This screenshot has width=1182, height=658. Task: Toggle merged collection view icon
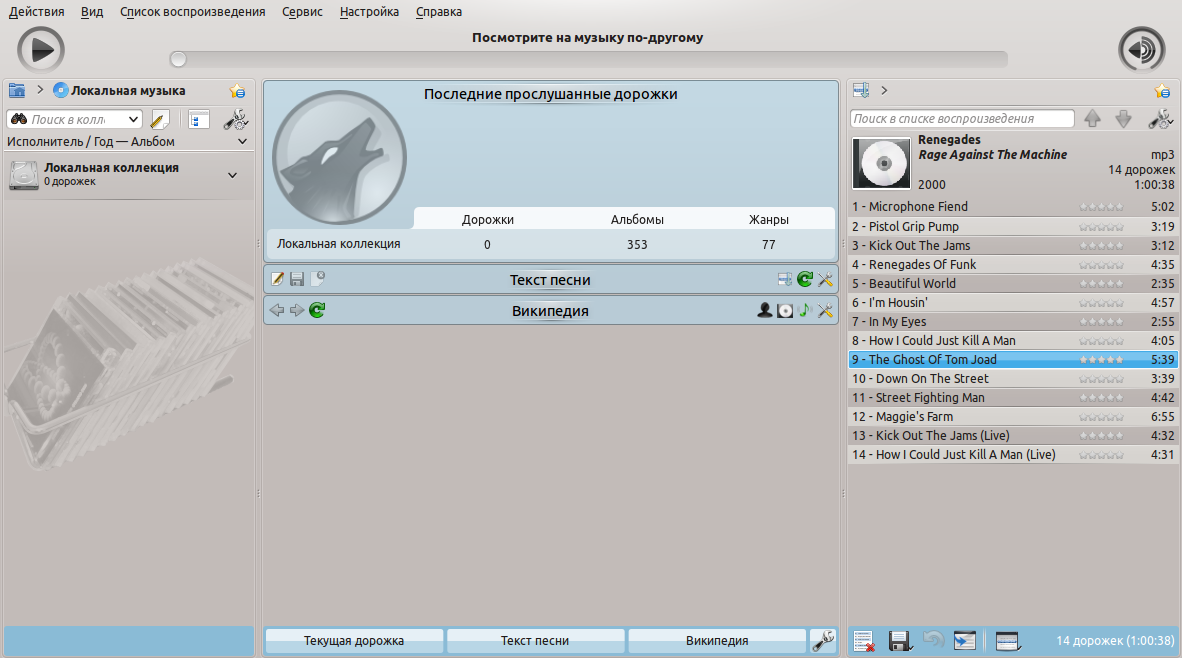point(199,119)
